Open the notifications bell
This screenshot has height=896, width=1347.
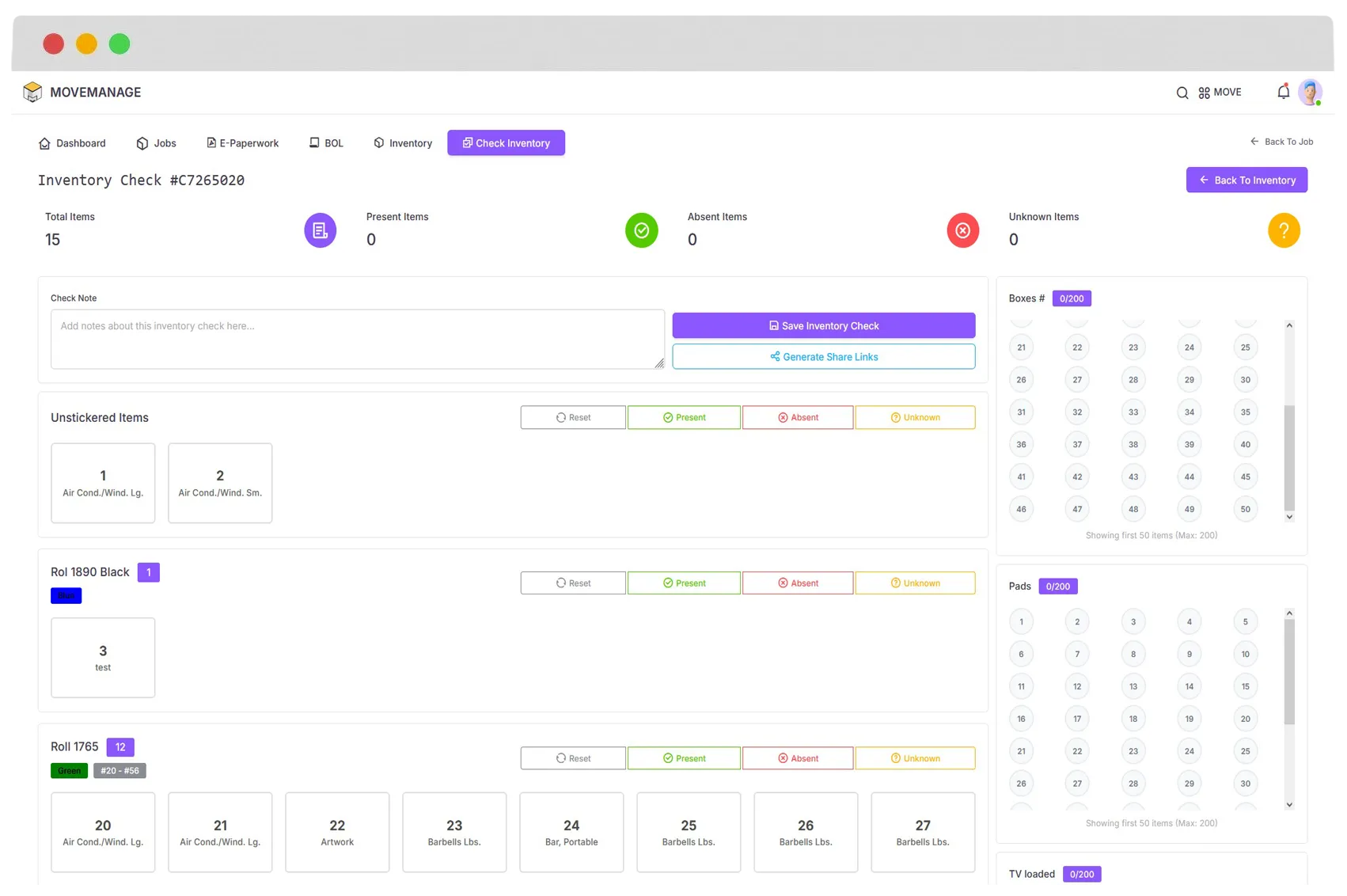[x=1283, y=92]
